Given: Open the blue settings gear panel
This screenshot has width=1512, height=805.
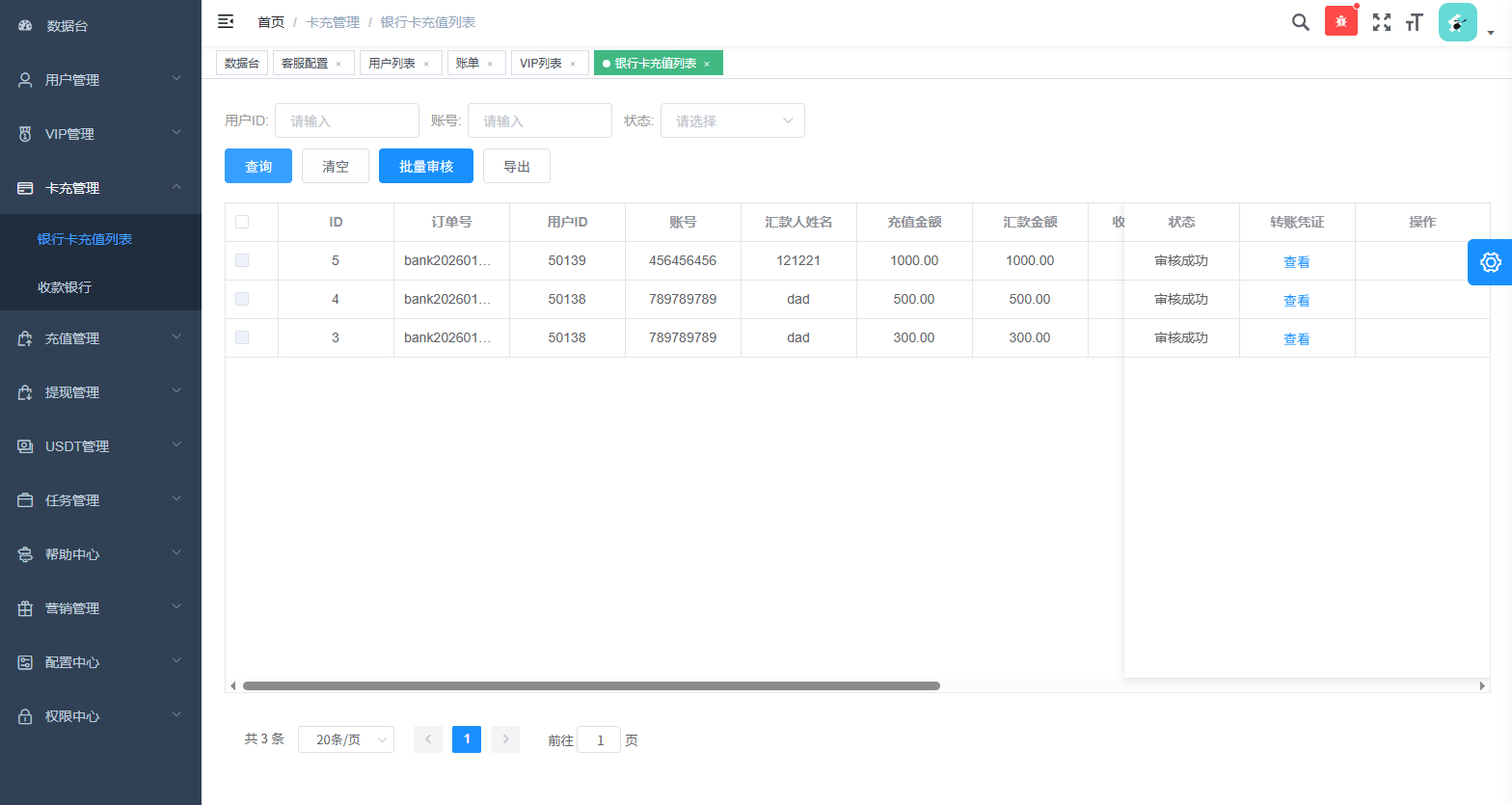Looking at the screenshot, I should click(1490, 262).
